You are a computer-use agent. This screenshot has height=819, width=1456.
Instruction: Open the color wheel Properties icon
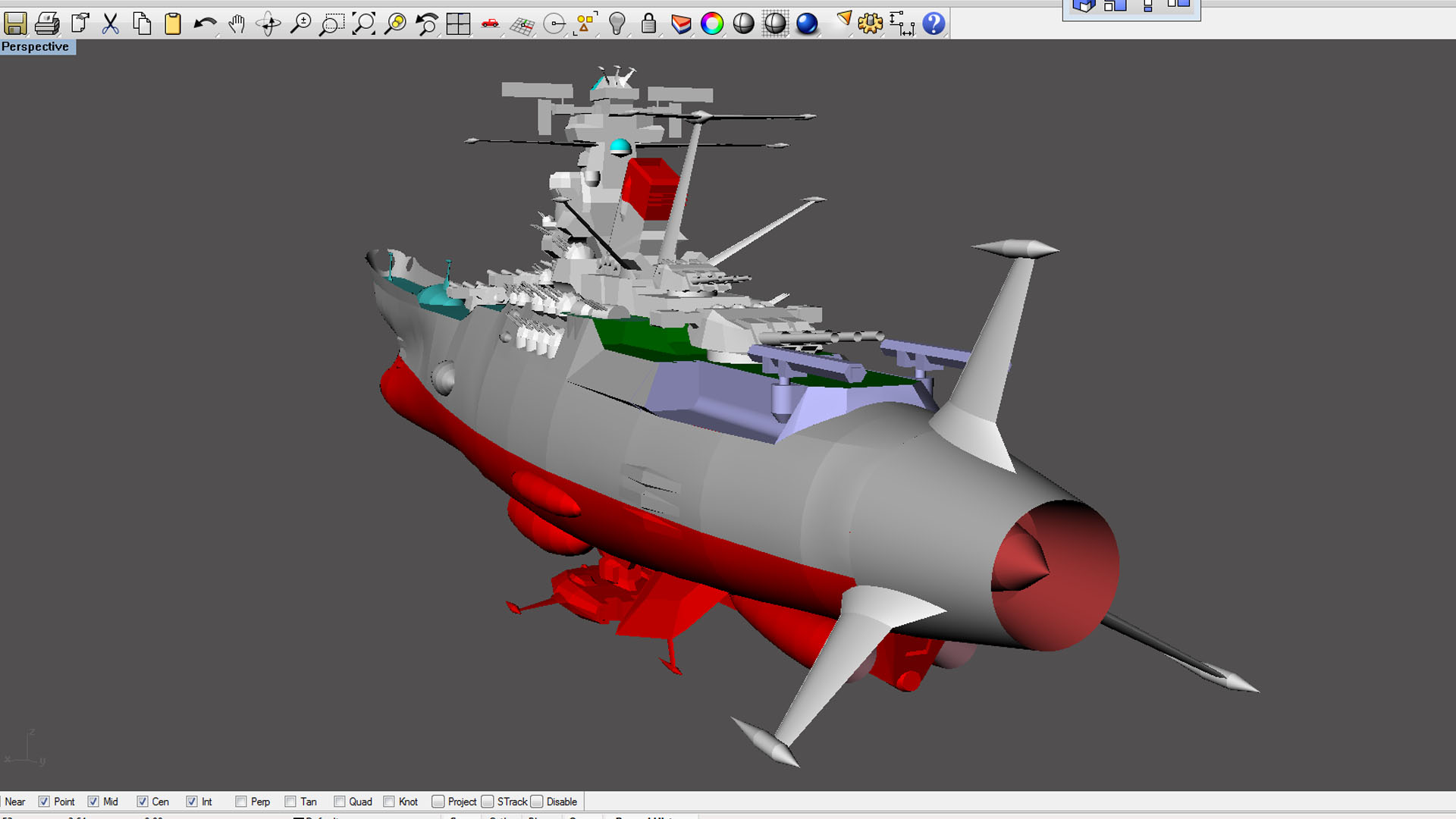pyautogui.click(x=712, y=24)
